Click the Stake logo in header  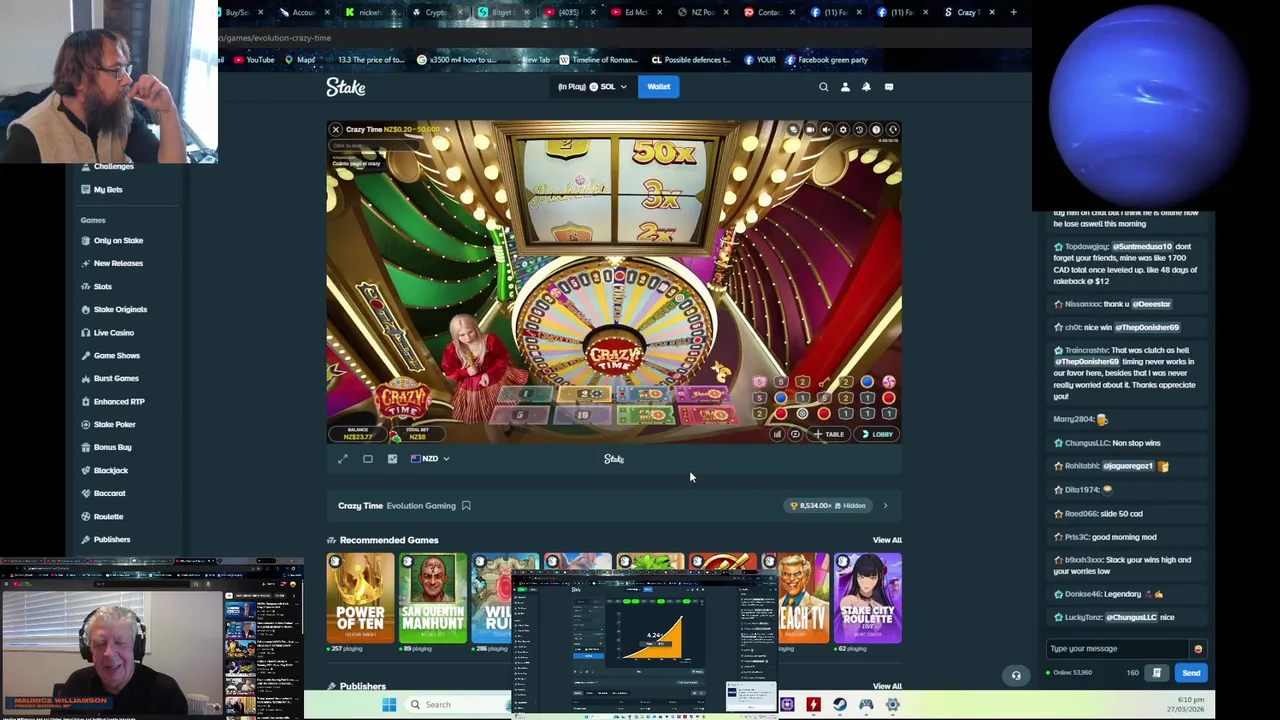click(x=346, y=88)
